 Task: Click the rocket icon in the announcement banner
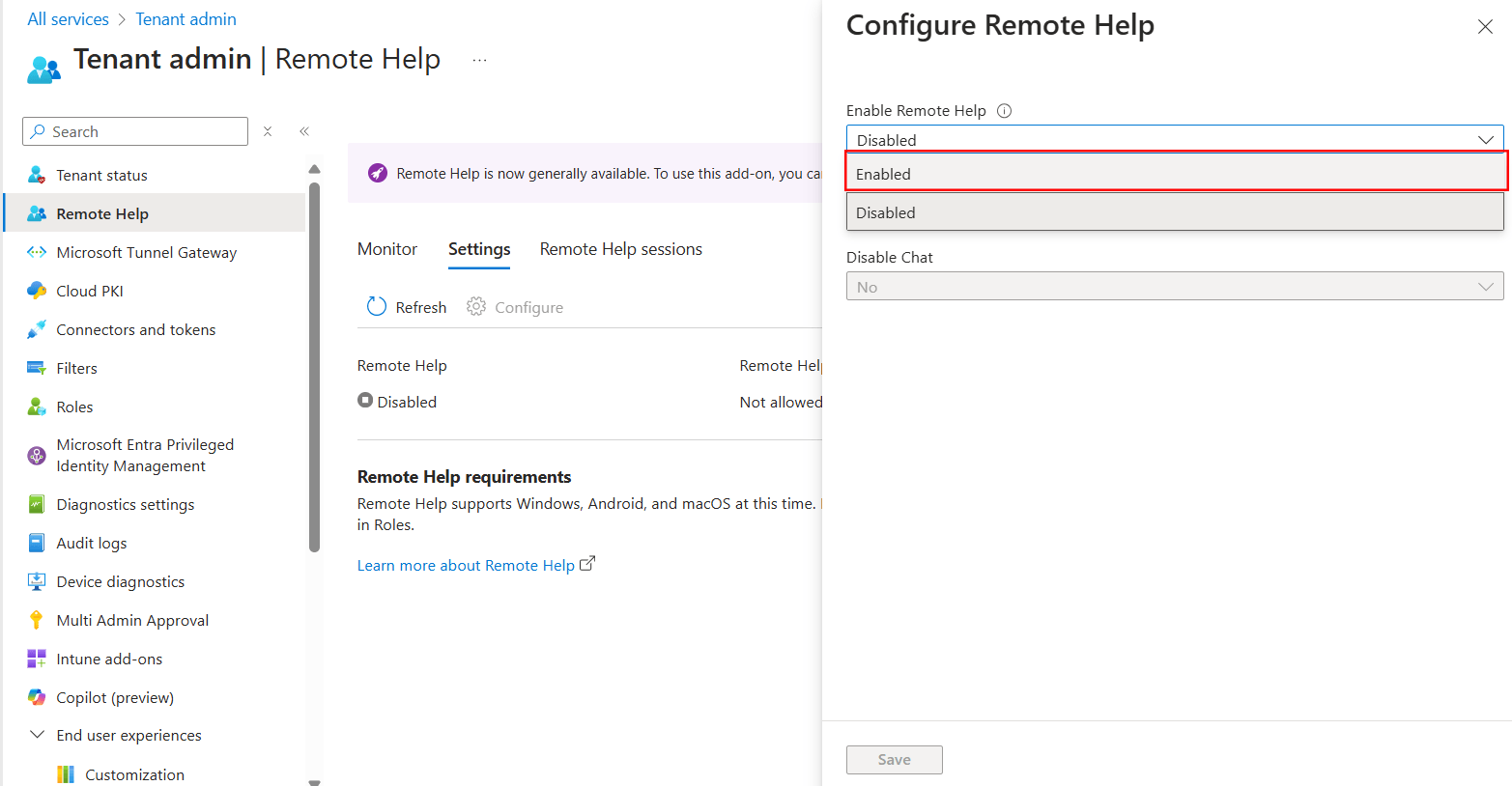378,173
